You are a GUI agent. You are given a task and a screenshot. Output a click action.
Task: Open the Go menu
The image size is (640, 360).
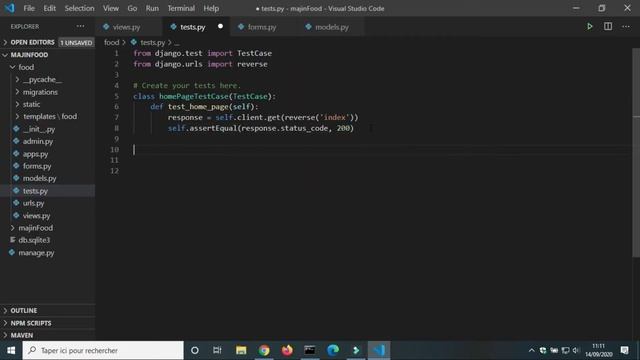132,8
